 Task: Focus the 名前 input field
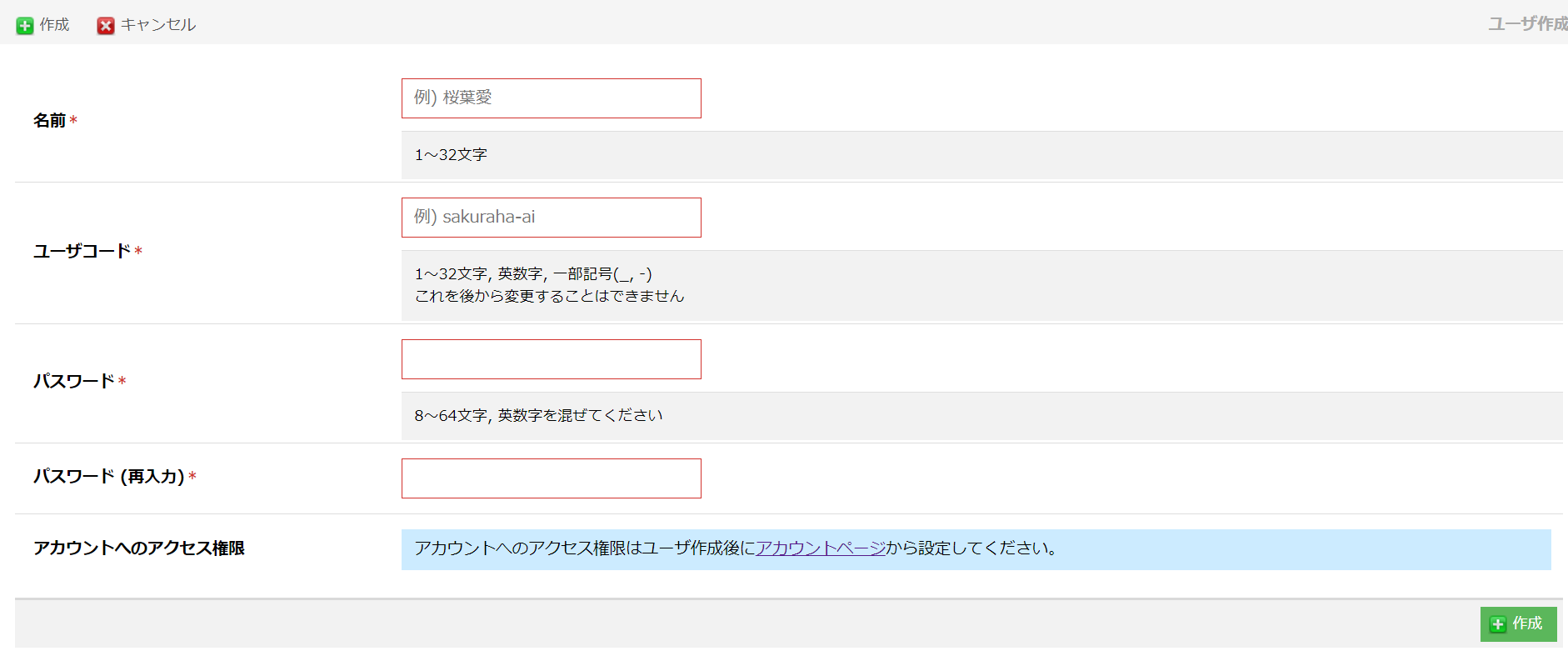point(552,98)
